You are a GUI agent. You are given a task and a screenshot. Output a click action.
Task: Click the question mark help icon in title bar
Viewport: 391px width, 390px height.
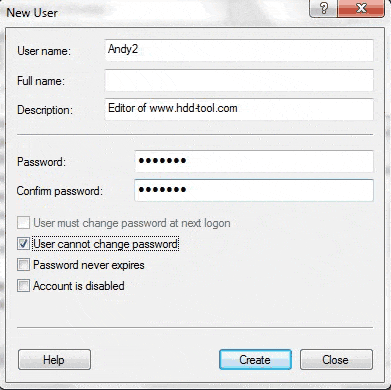[323, 8]
